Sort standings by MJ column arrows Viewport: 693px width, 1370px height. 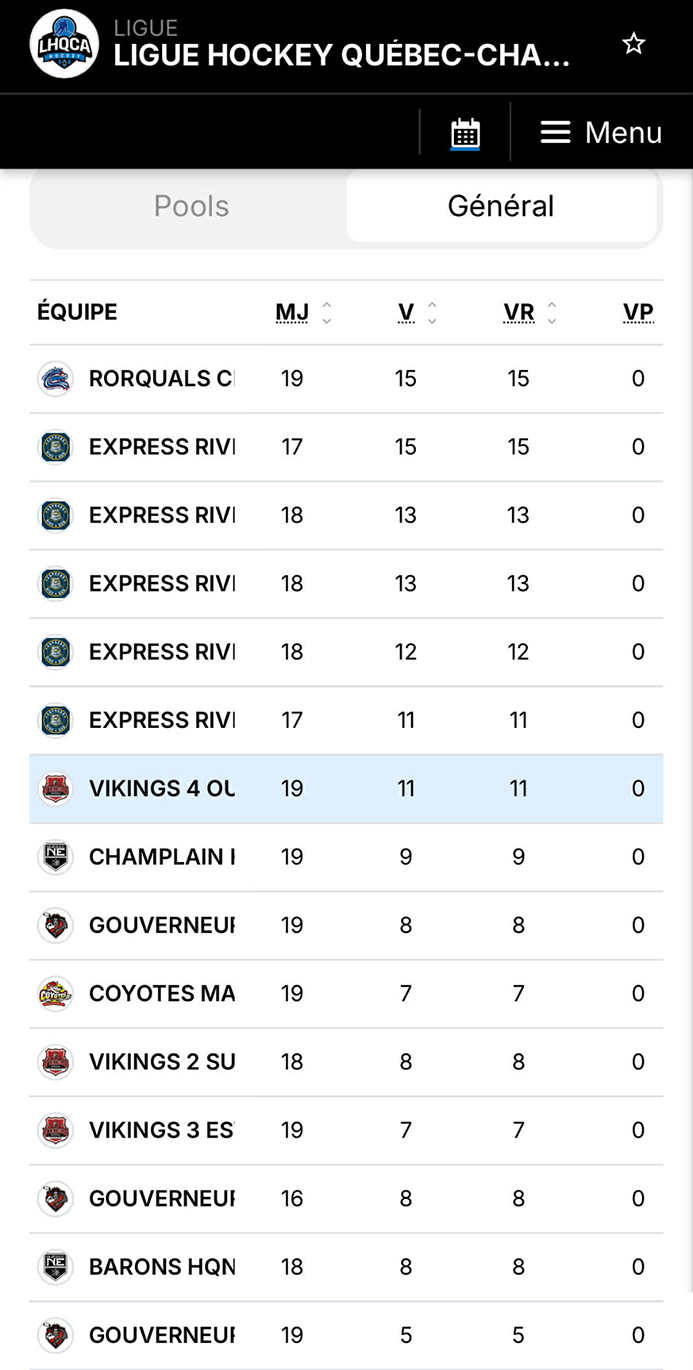click(x=326, y=313)
